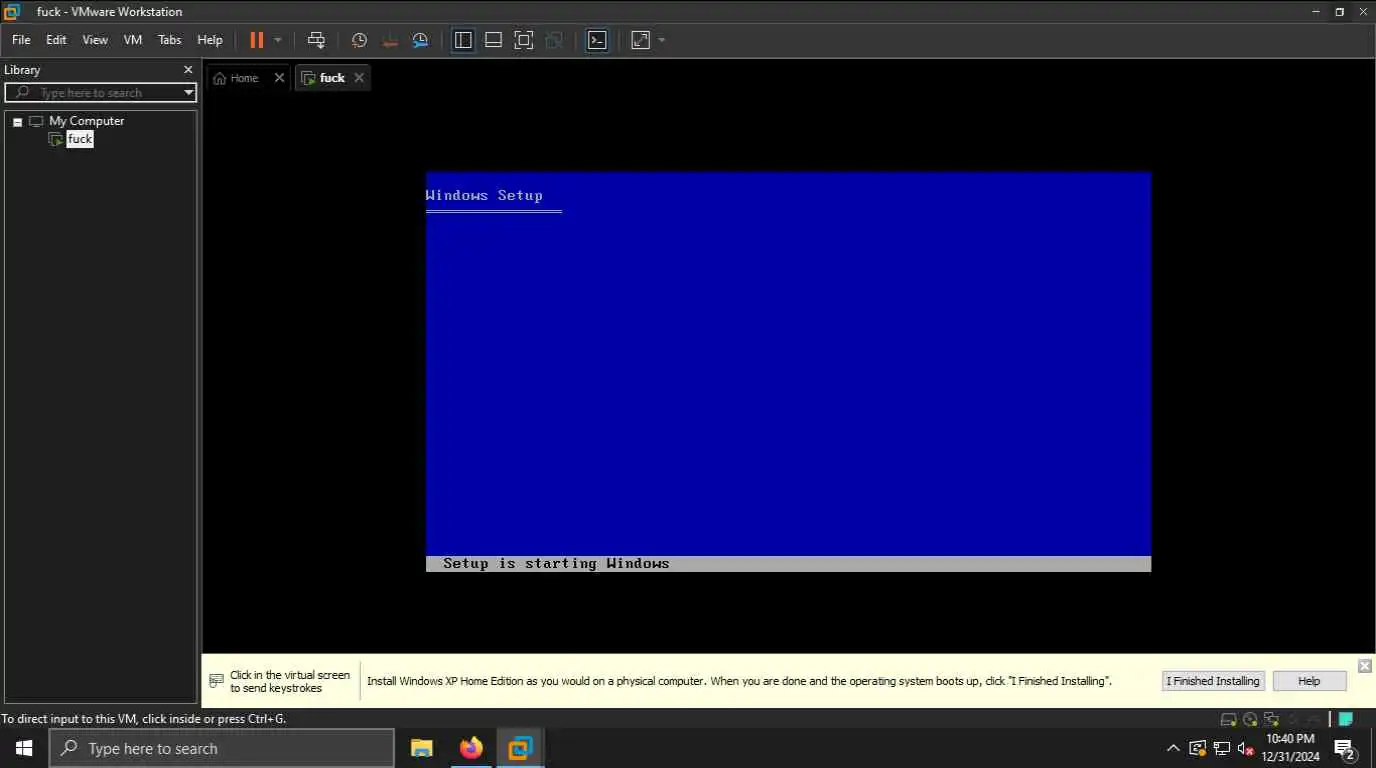Revert the VM to its snapshot
Image resolution: width=1376 pixels, height=768 pixels.
(390, 40)
